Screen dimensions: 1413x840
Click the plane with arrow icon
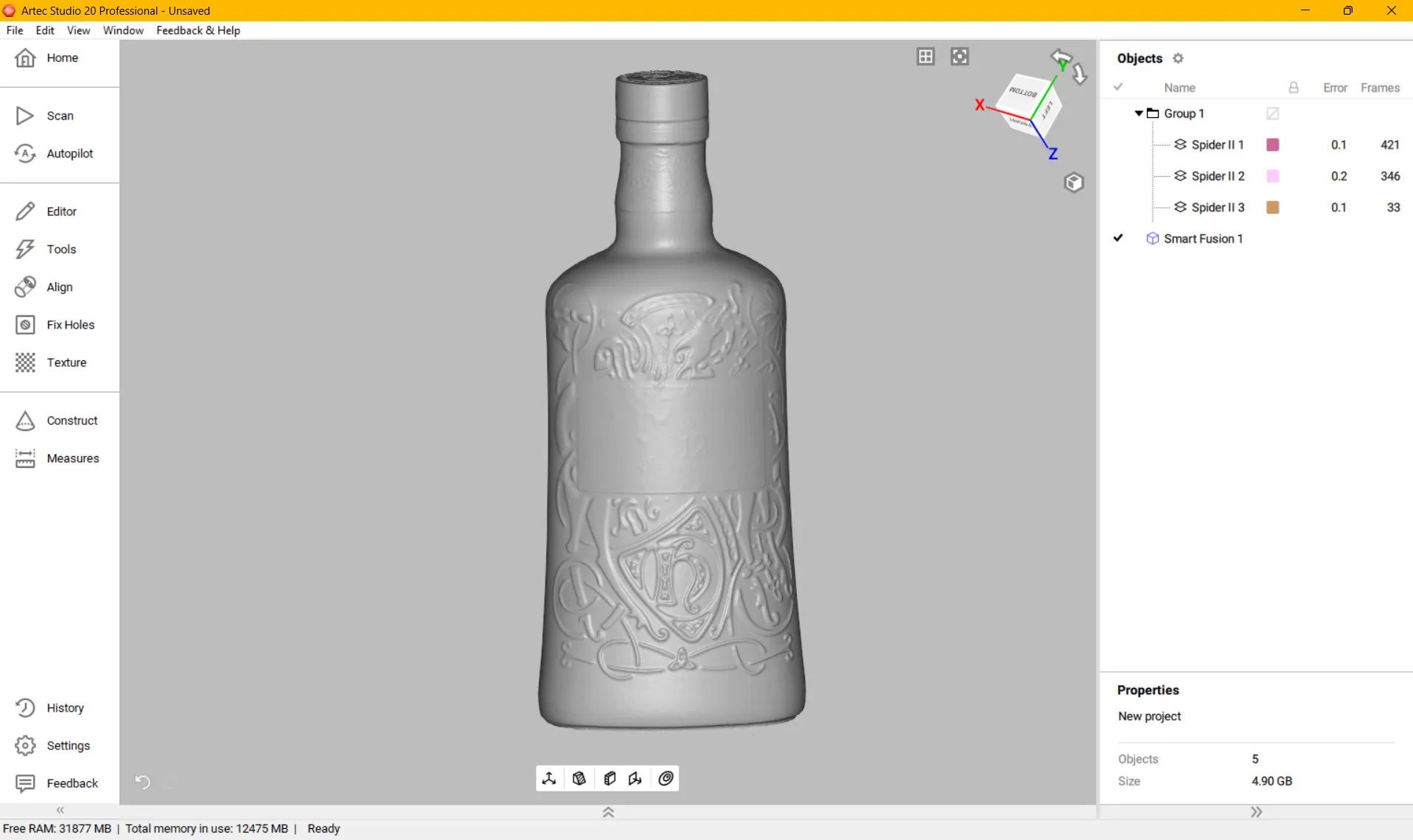click(635, 779)
